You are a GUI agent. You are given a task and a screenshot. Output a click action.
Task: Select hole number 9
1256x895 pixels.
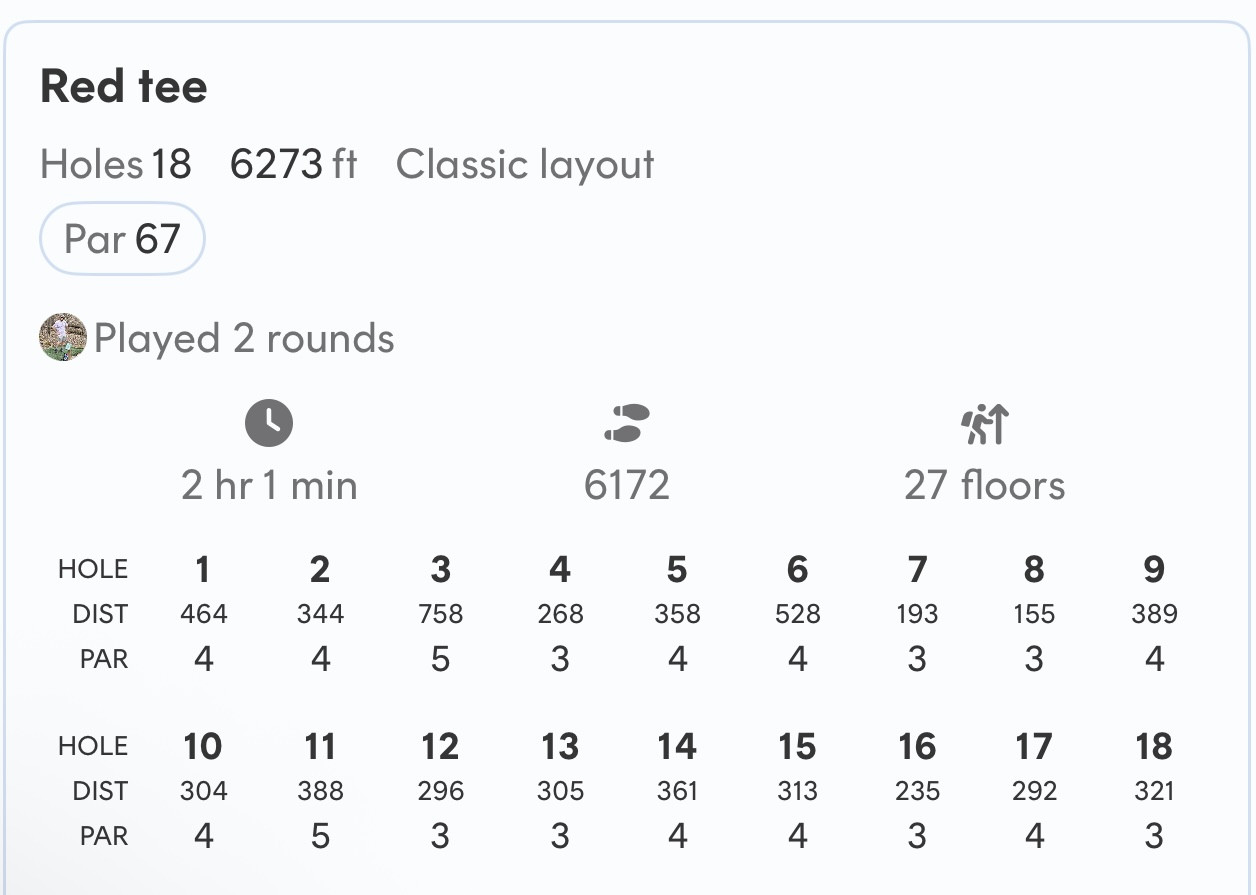tap(1154, 569)
